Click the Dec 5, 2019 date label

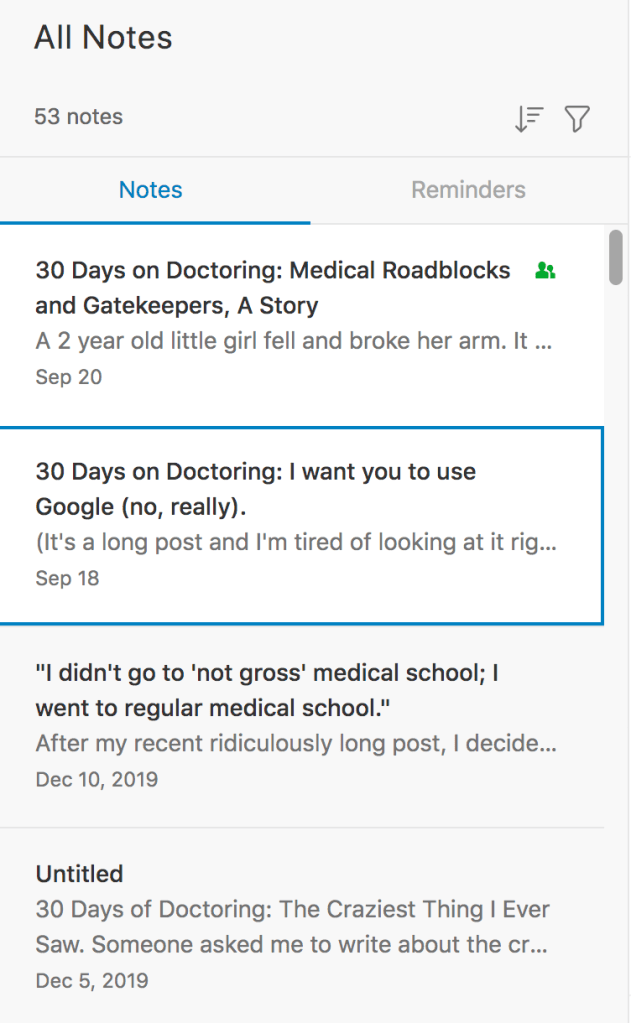tap(92, 980)
